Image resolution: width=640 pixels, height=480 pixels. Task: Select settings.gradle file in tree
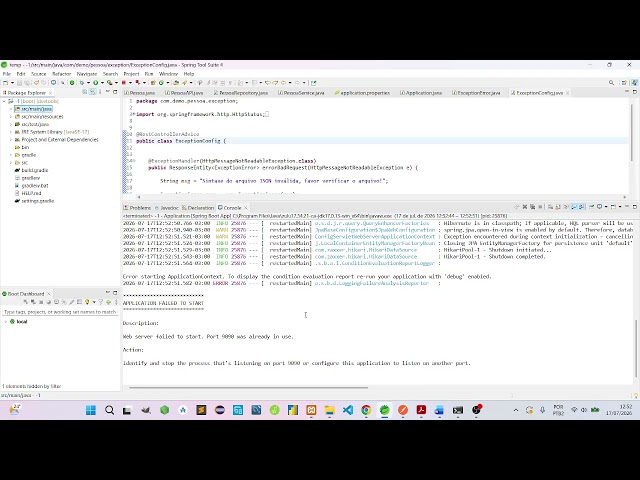38,201
